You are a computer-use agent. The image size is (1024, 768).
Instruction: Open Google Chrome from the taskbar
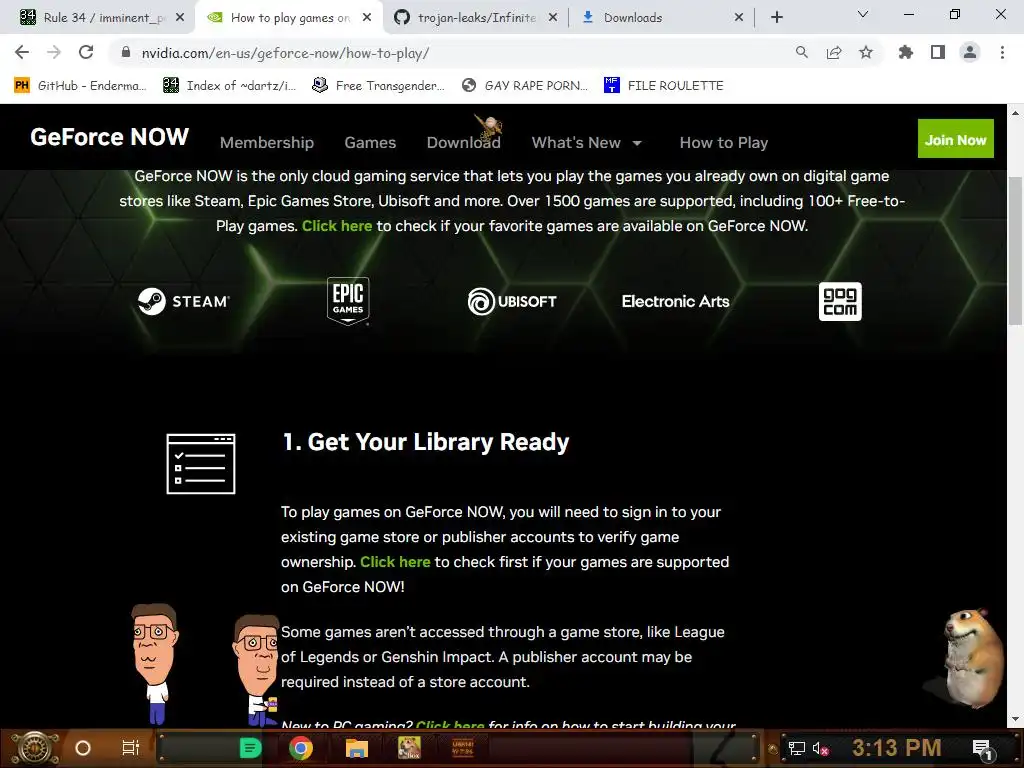coord(300,748)
